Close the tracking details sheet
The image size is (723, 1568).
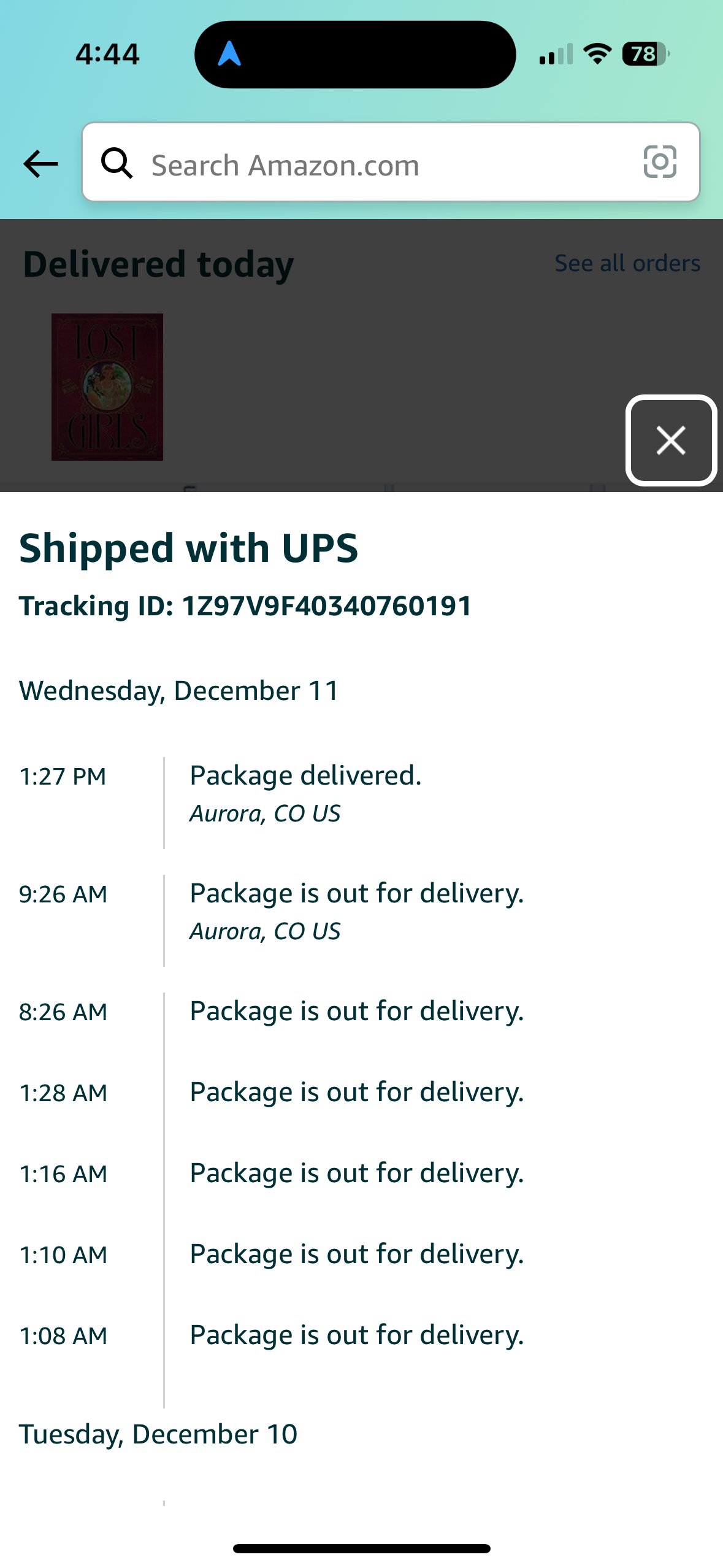click(671, 440)
